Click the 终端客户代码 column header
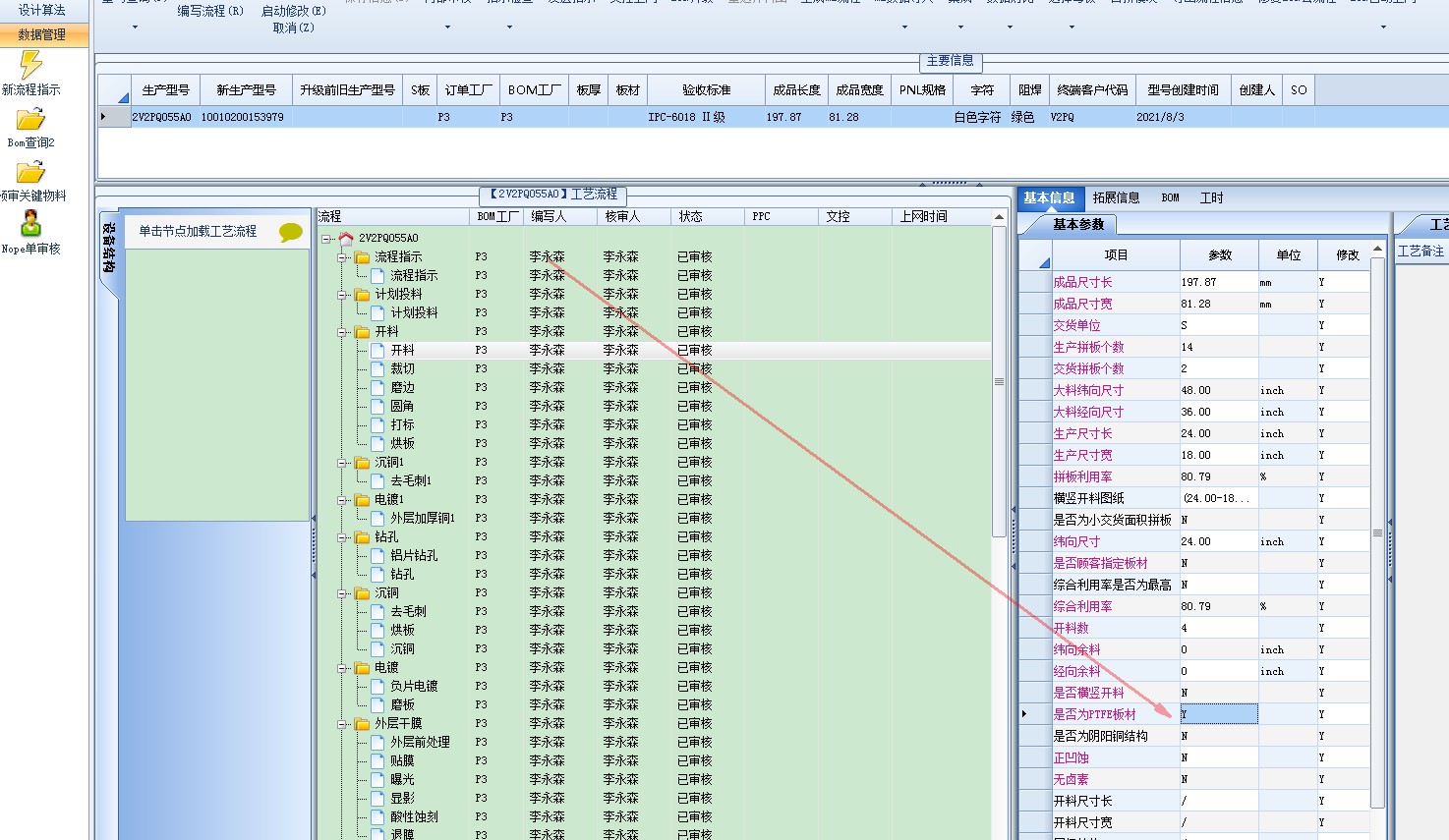 [1092, 89]
